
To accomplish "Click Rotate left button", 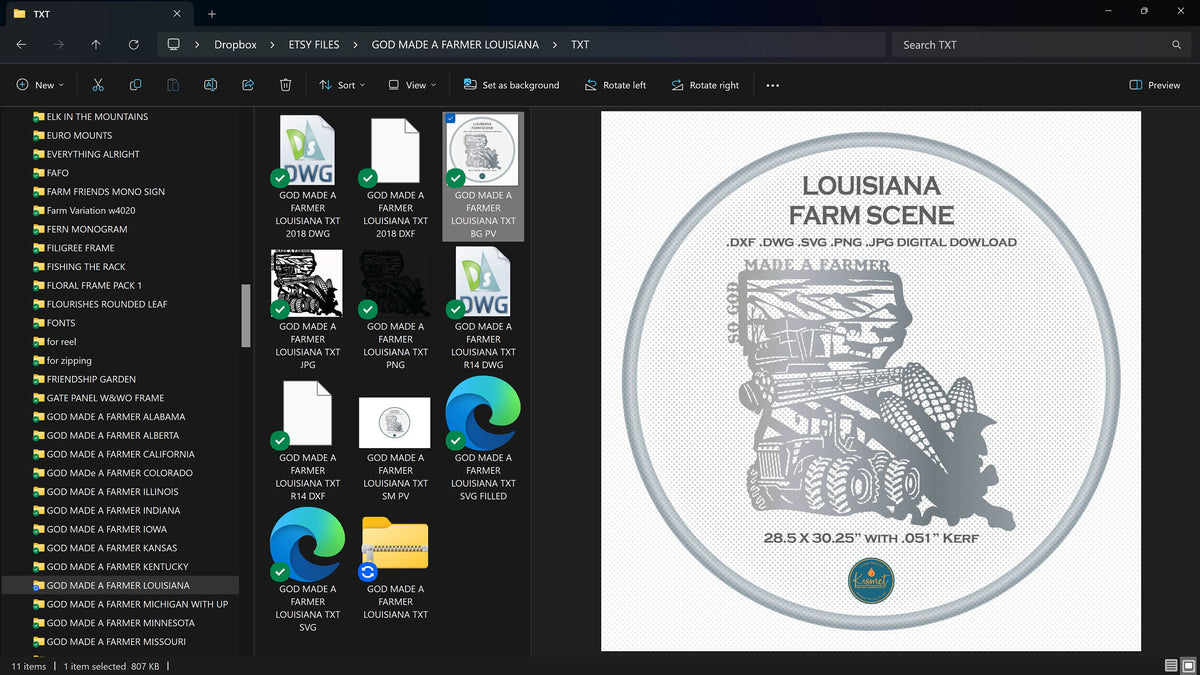I will [x=615, y=85].
